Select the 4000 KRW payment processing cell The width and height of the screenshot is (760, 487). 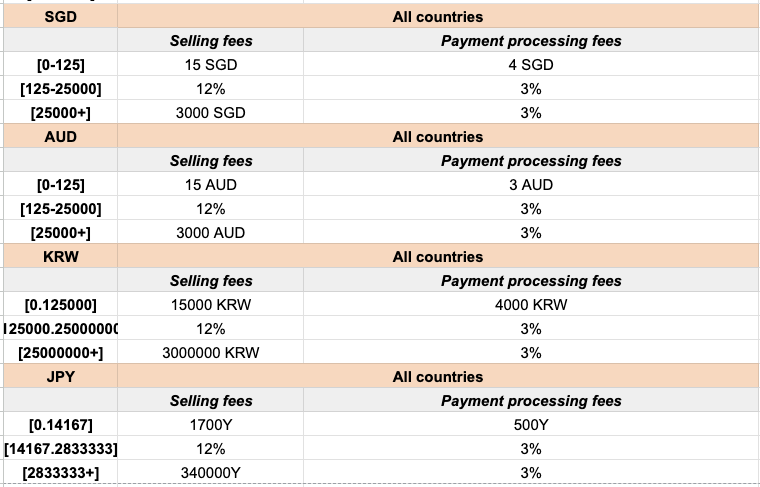531,305
